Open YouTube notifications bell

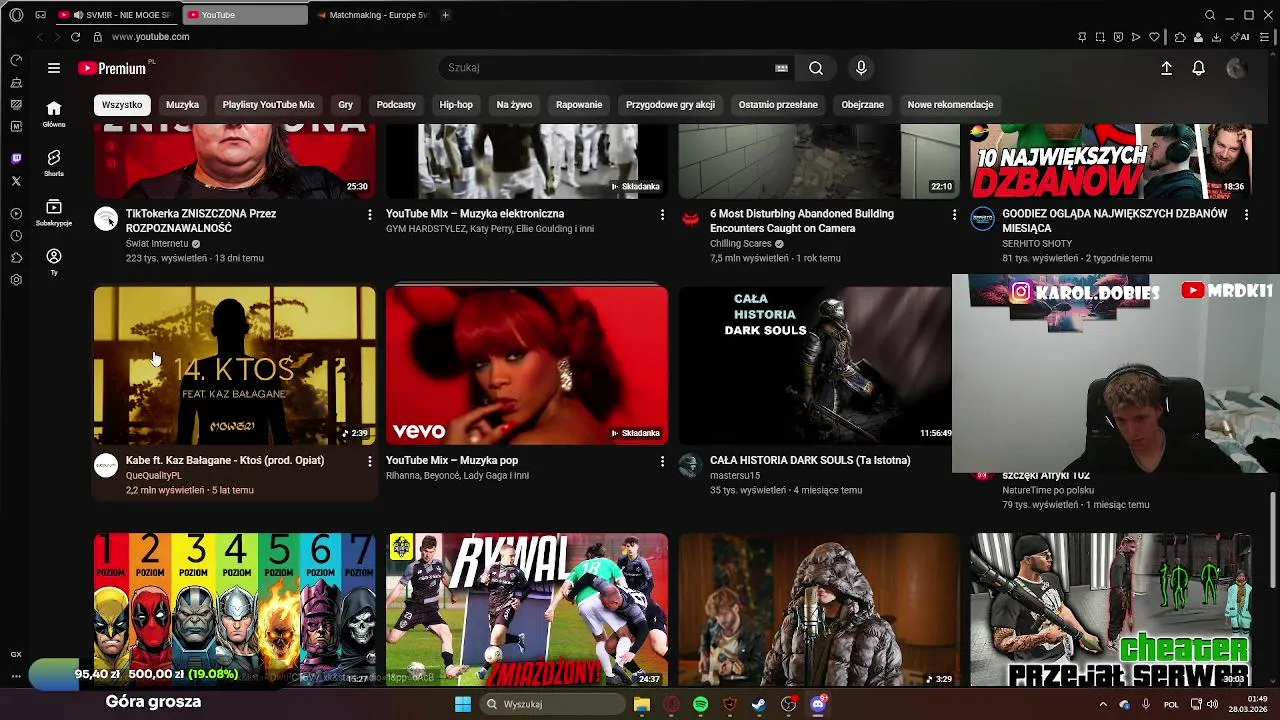(1198, 68)
